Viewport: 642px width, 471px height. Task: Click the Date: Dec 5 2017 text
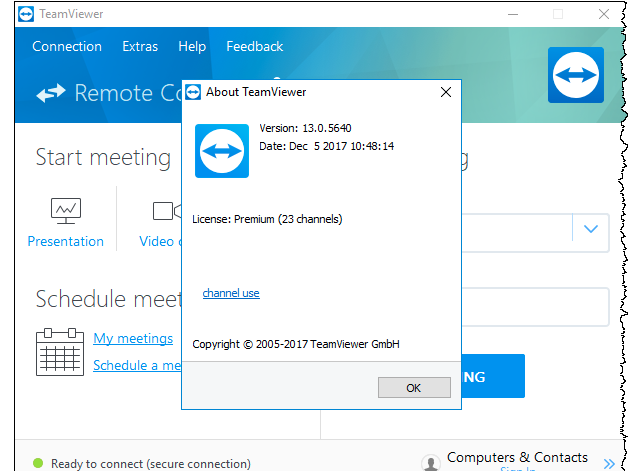click(x=327, y=146)
